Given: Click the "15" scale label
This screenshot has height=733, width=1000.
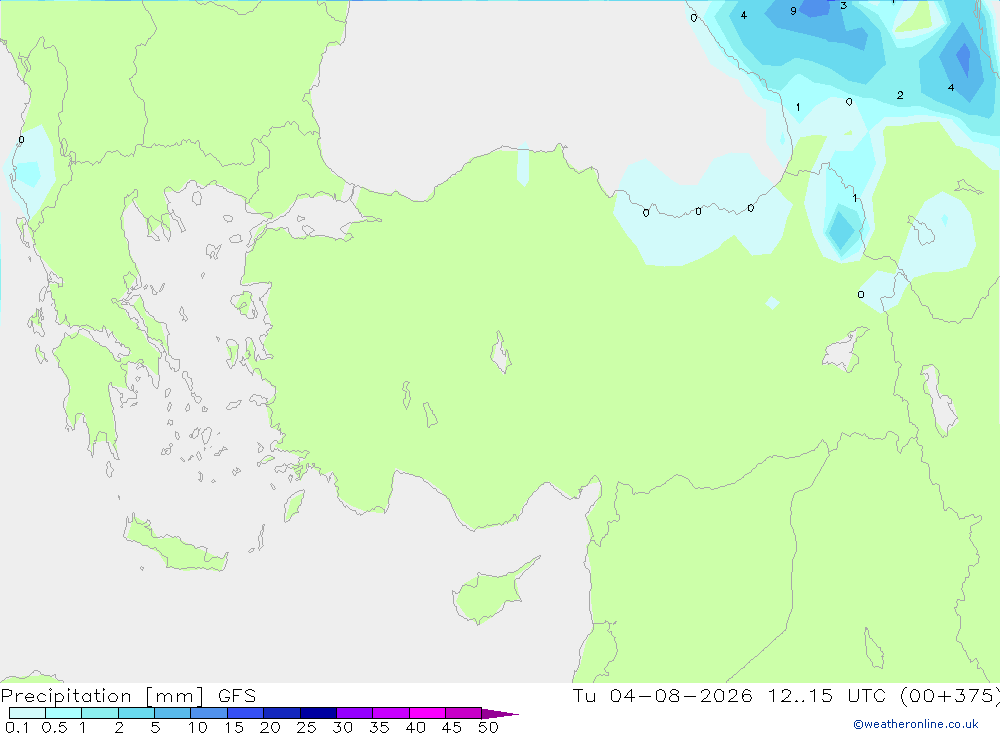Looking at the screenshot, I should (234, 727).
